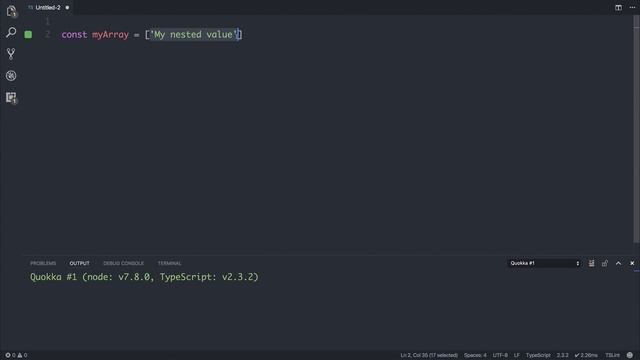640x360 pixels.
Task: Change language mode from TypeScript in status bar
Action: tap(538, 355)
